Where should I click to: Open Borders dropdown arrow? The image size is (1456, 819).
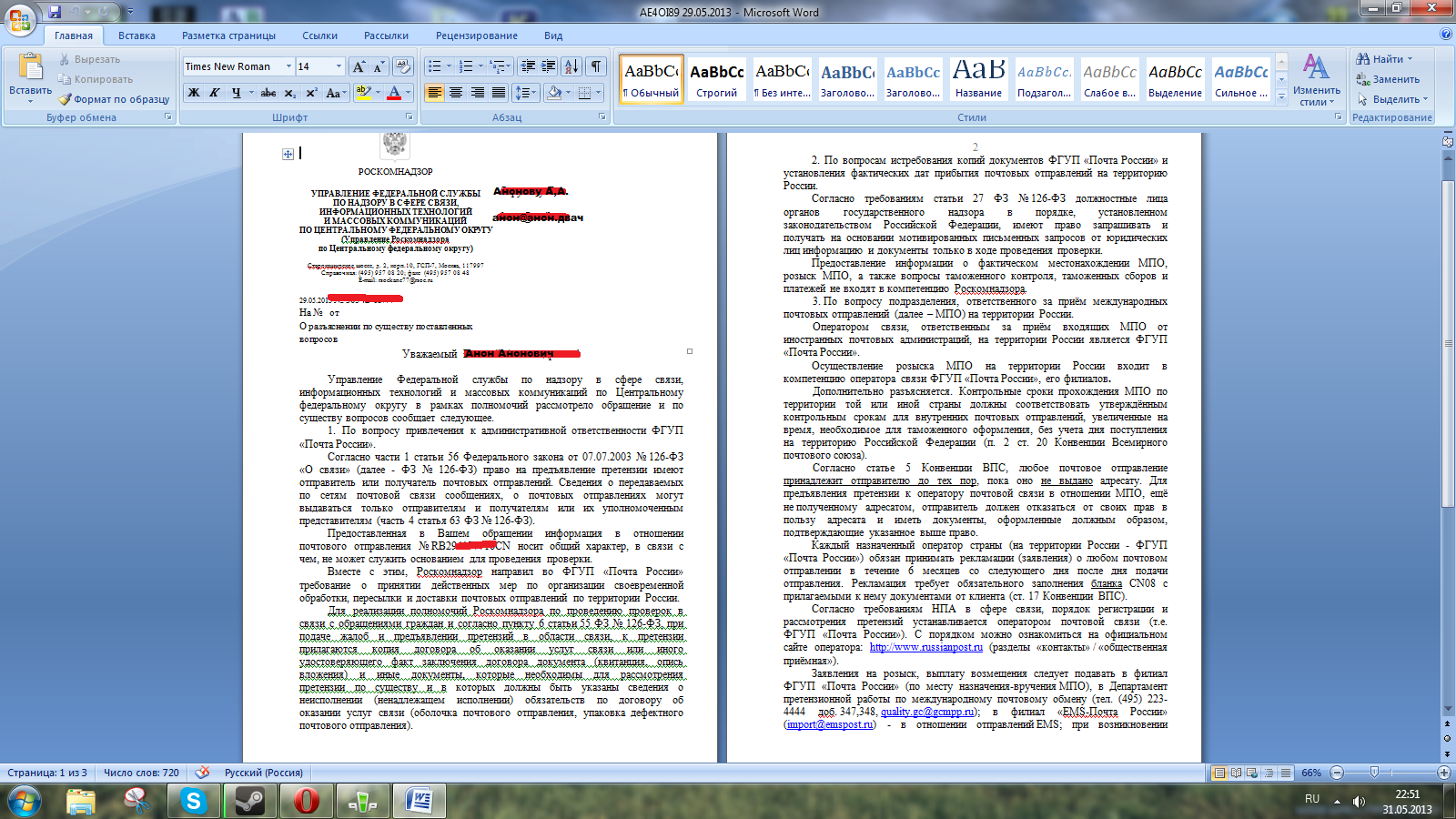(x=599, y=93)
